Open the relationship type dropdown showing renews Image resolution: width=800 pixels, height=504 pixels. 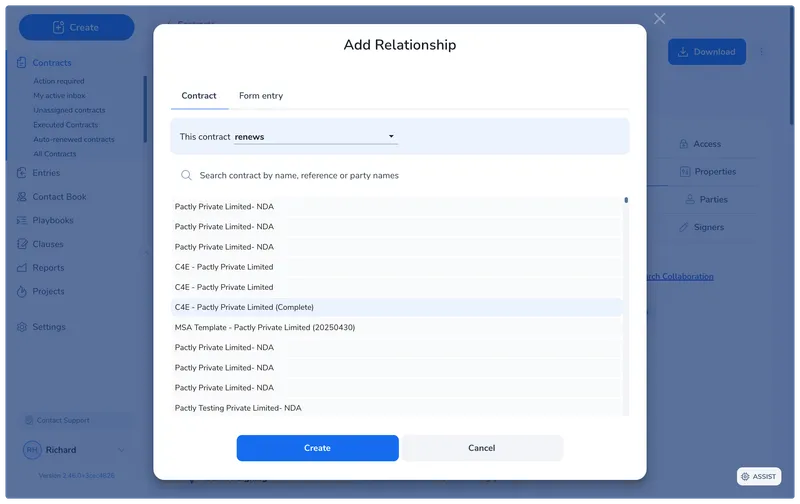click(315, 137)
